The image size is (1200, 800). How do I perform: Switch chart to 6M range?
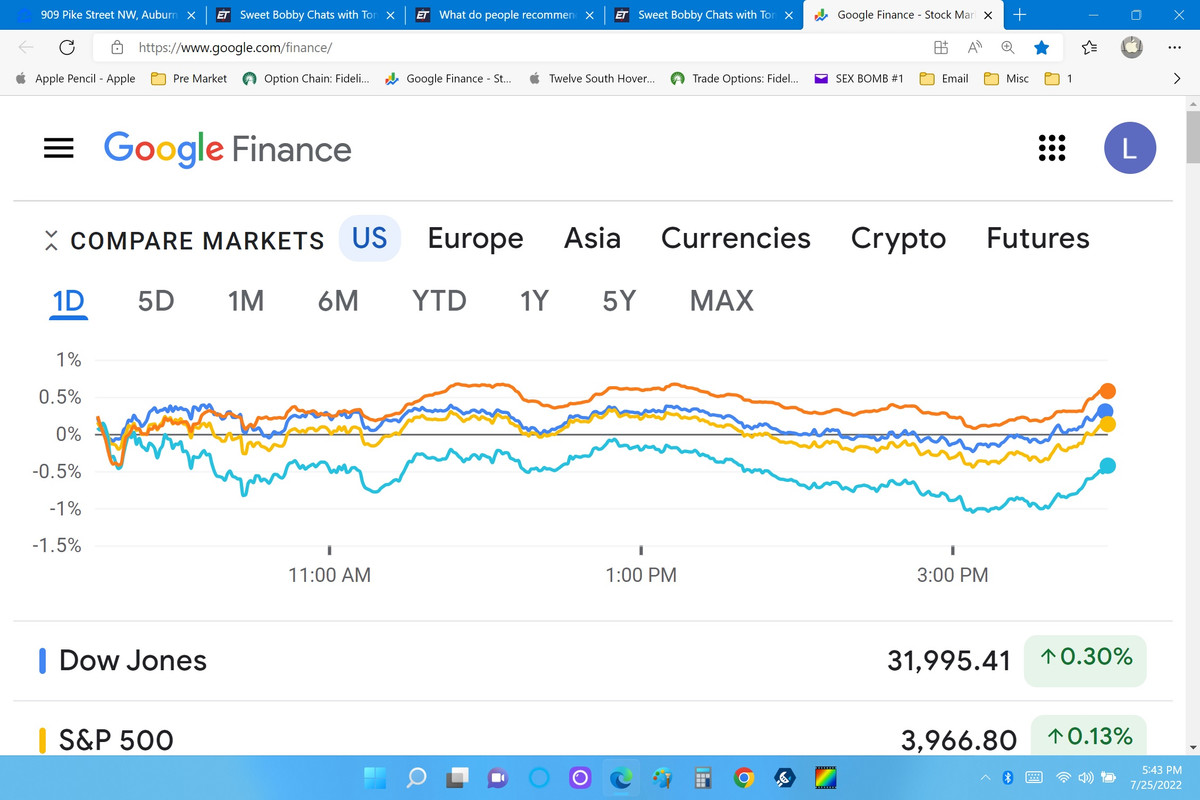[338, 301]
